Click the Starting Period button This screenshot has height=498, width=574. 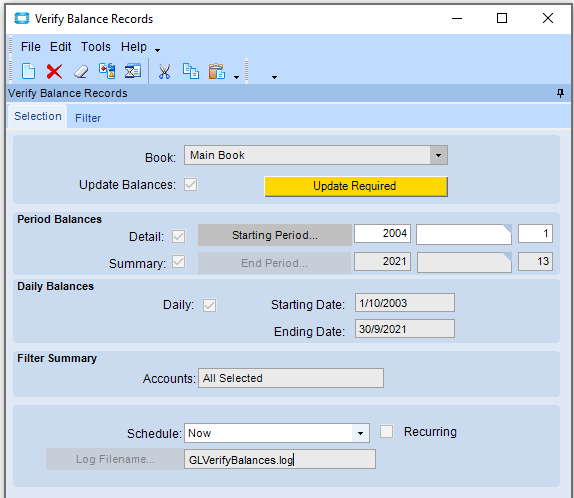(275, 235)
